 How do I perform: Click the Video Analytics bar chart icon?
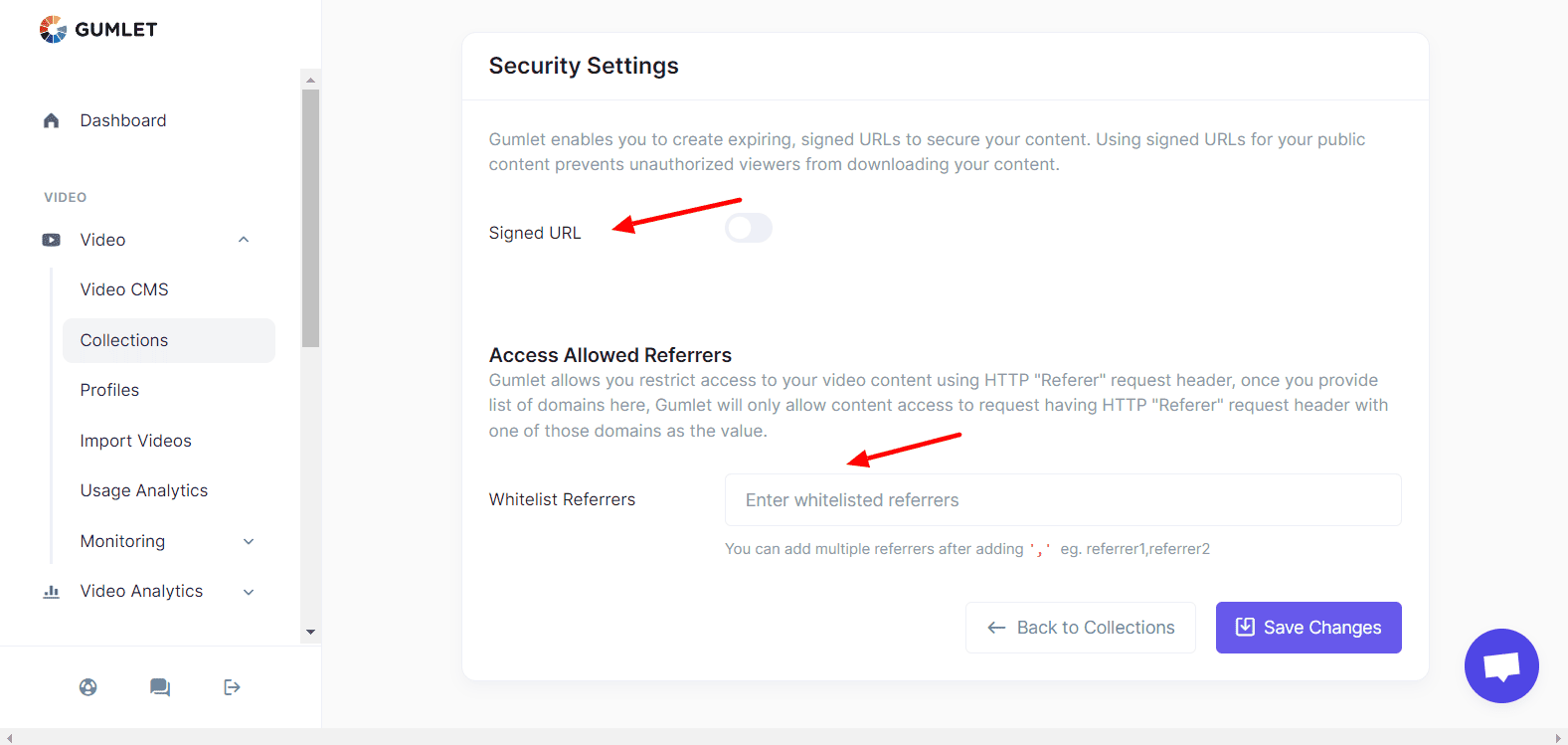[x=52, y=591]
